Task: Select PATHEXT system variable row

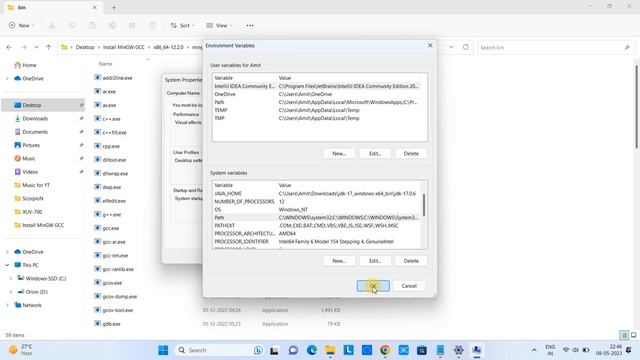Action: [317, 225]
